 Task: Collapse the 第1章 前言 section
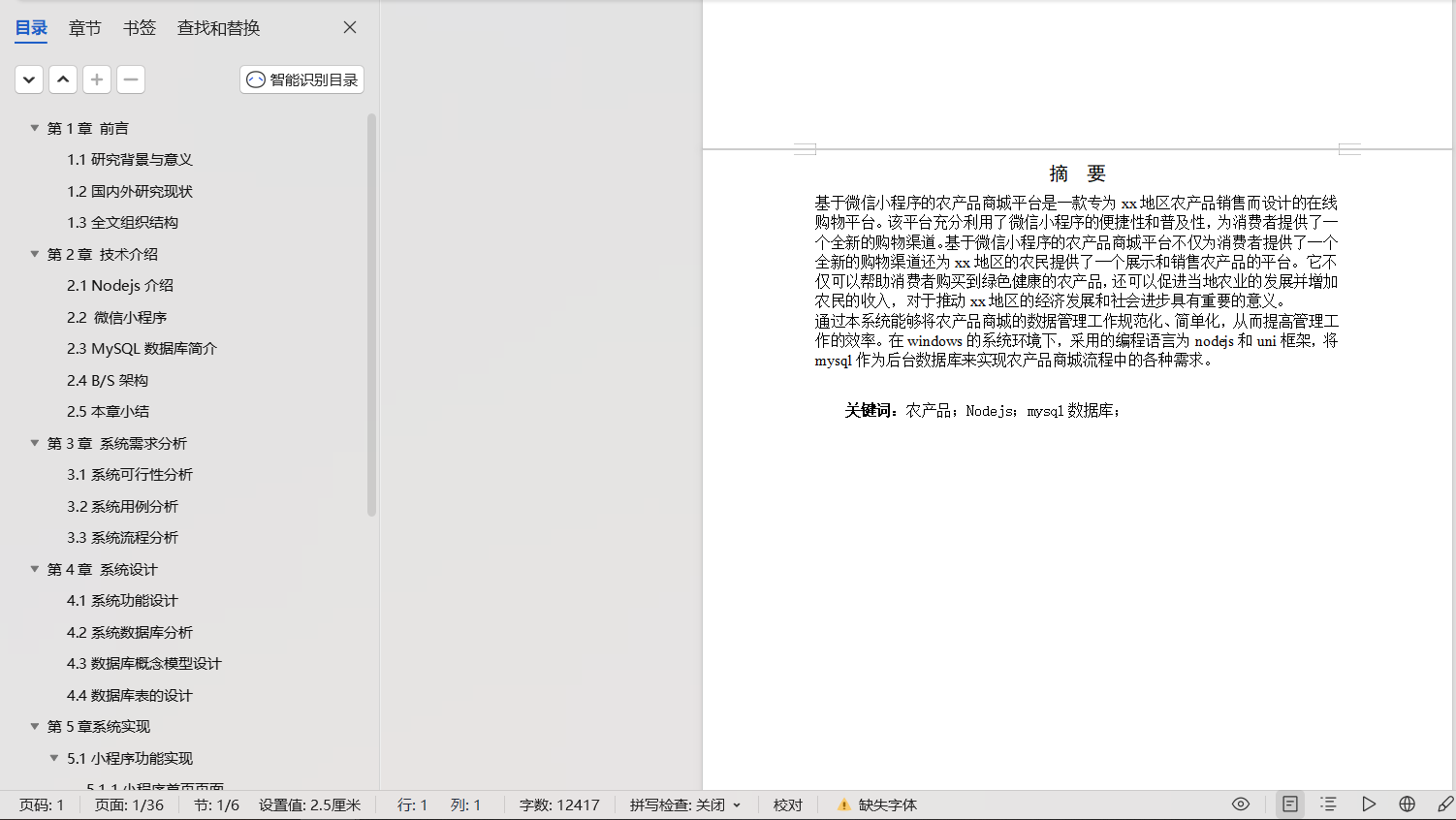35,128
